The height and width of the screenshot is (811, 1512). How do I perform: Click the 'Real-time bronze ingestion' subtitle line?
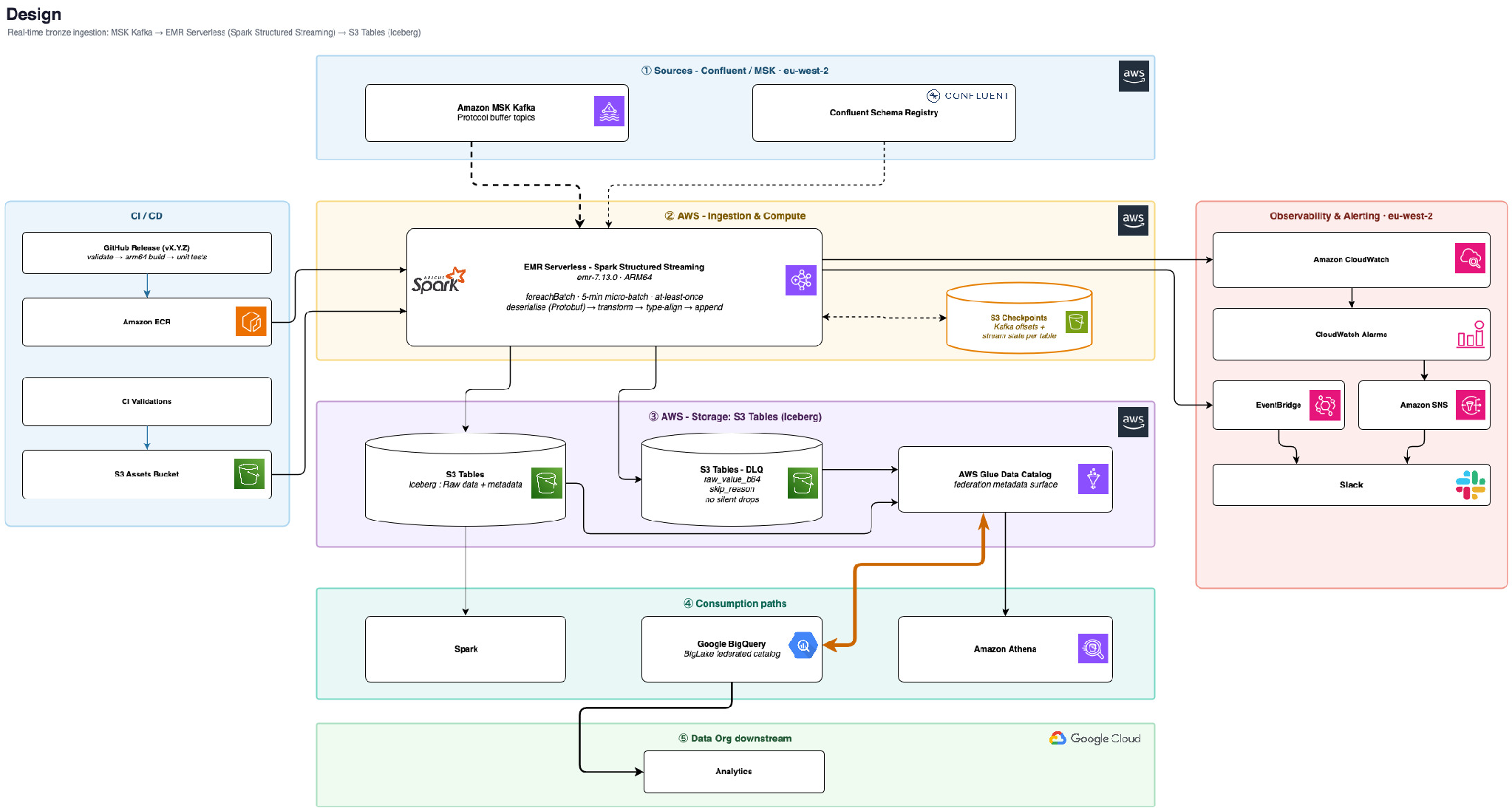click(x=214, y=32)
